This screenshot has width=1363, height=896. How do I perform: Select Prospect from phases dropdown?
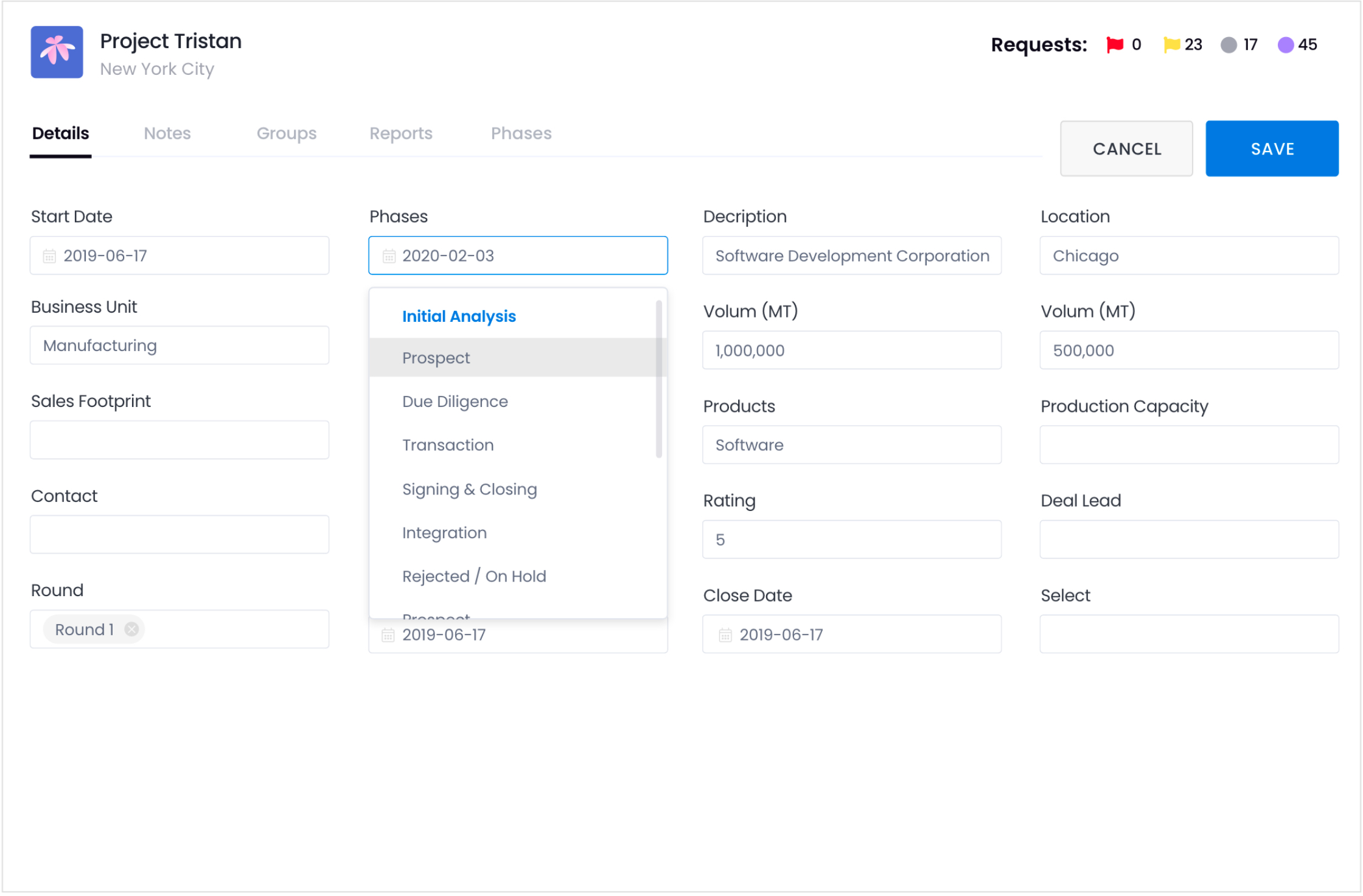click(x=436, y=358)
